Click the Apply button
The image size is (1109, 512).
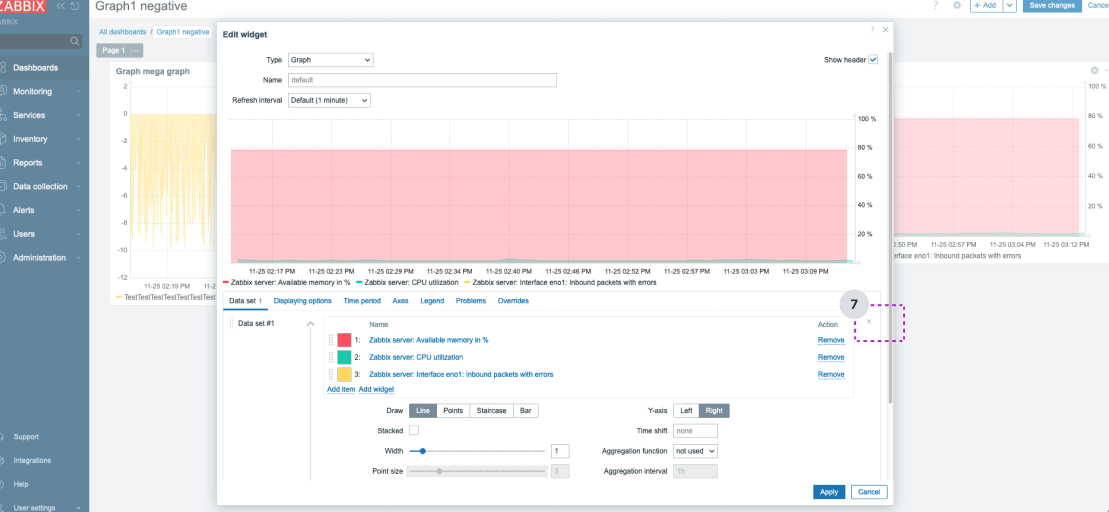click(829, 492)
